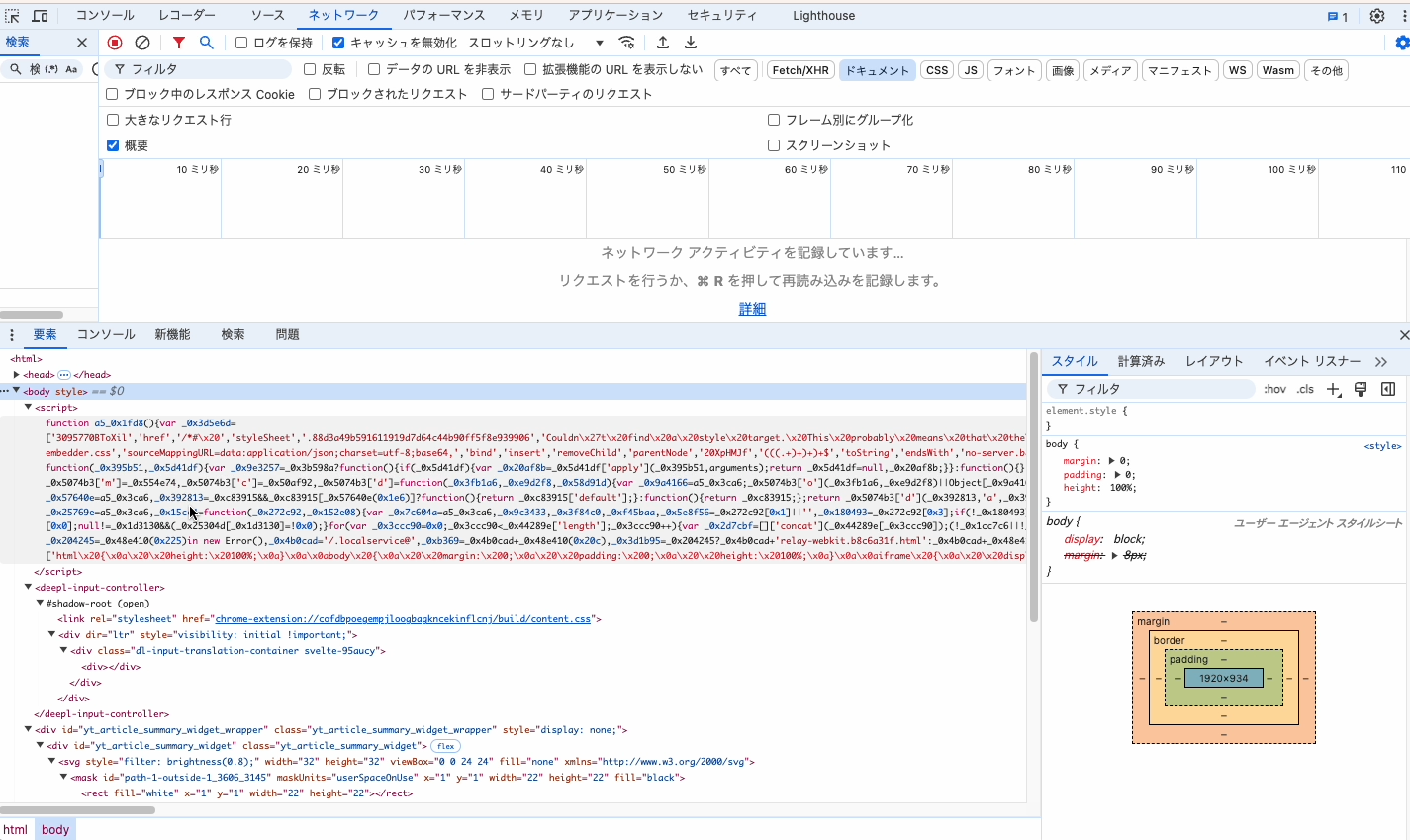The height and width of the screenshot is (840, 1410).
Task: Filter requests by CSS type
Action: [937, 70]
